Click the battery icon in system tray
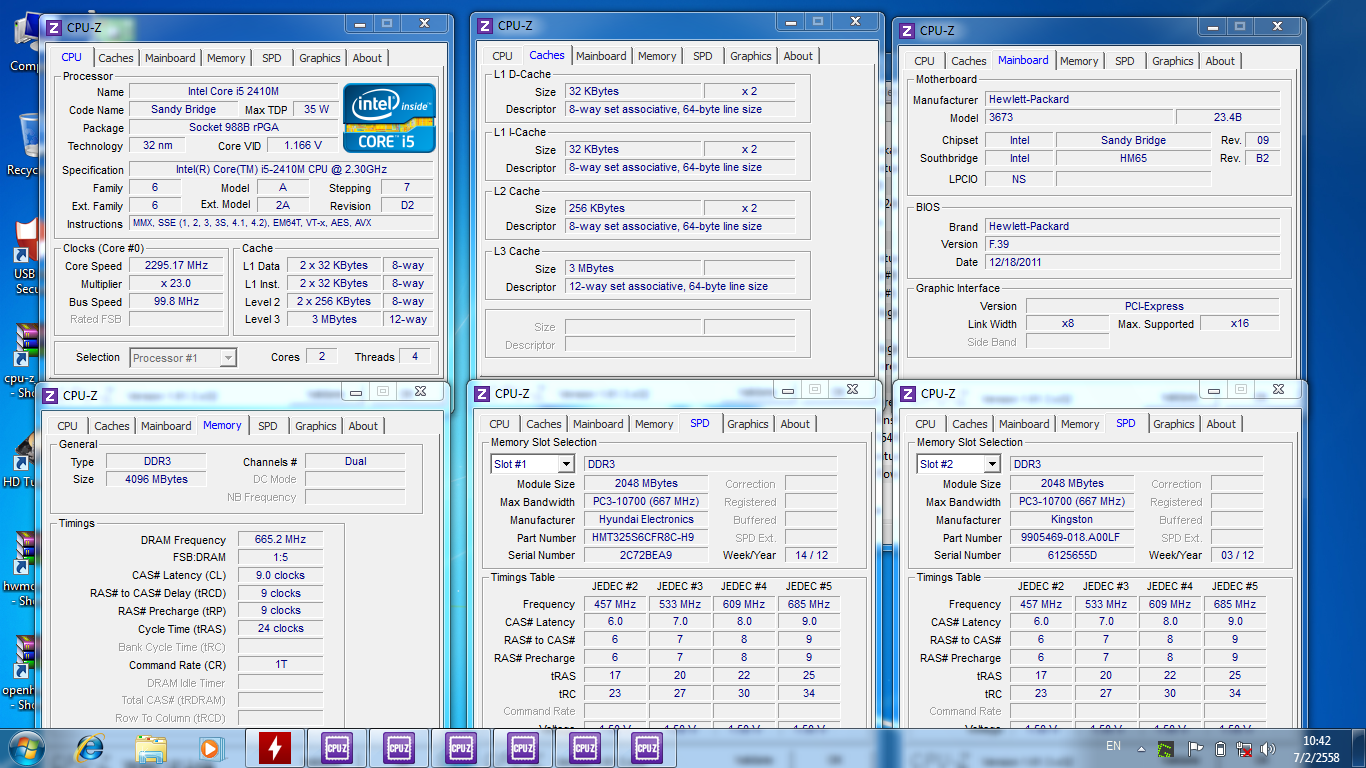 (x=1220, y=748)
